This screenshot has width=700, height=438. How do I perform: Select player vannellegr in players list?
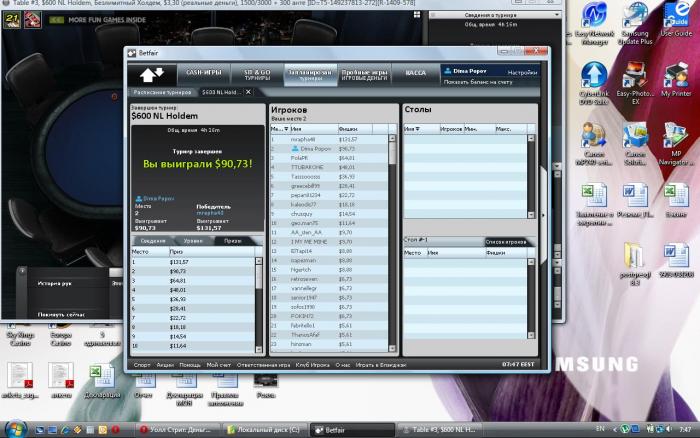(329, 288)
